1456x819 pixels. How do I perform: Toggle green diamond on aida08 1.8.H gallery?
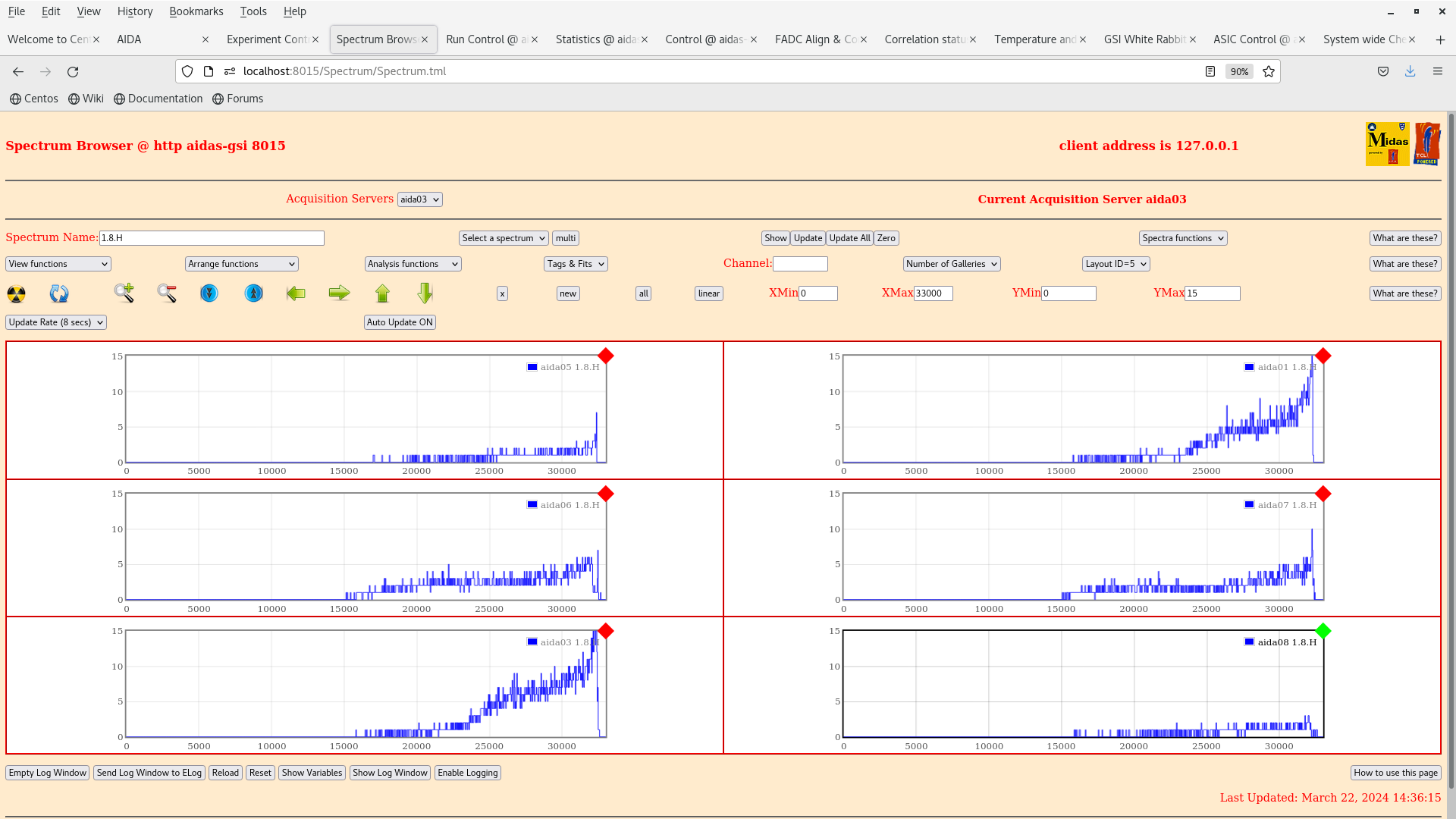[1323, 631]
